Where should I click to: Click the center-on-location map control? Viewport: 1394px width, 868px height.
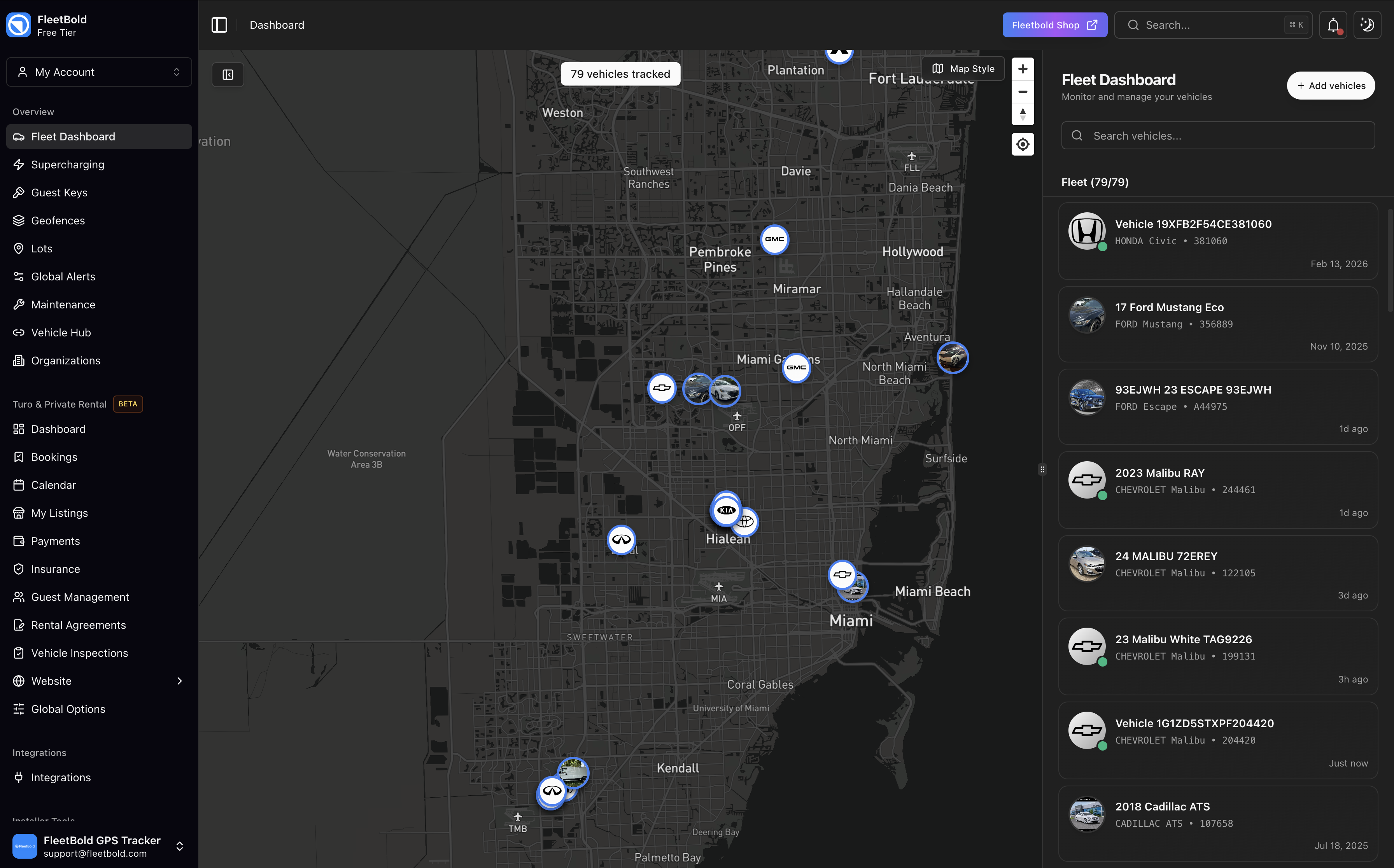pos(1023,144)
